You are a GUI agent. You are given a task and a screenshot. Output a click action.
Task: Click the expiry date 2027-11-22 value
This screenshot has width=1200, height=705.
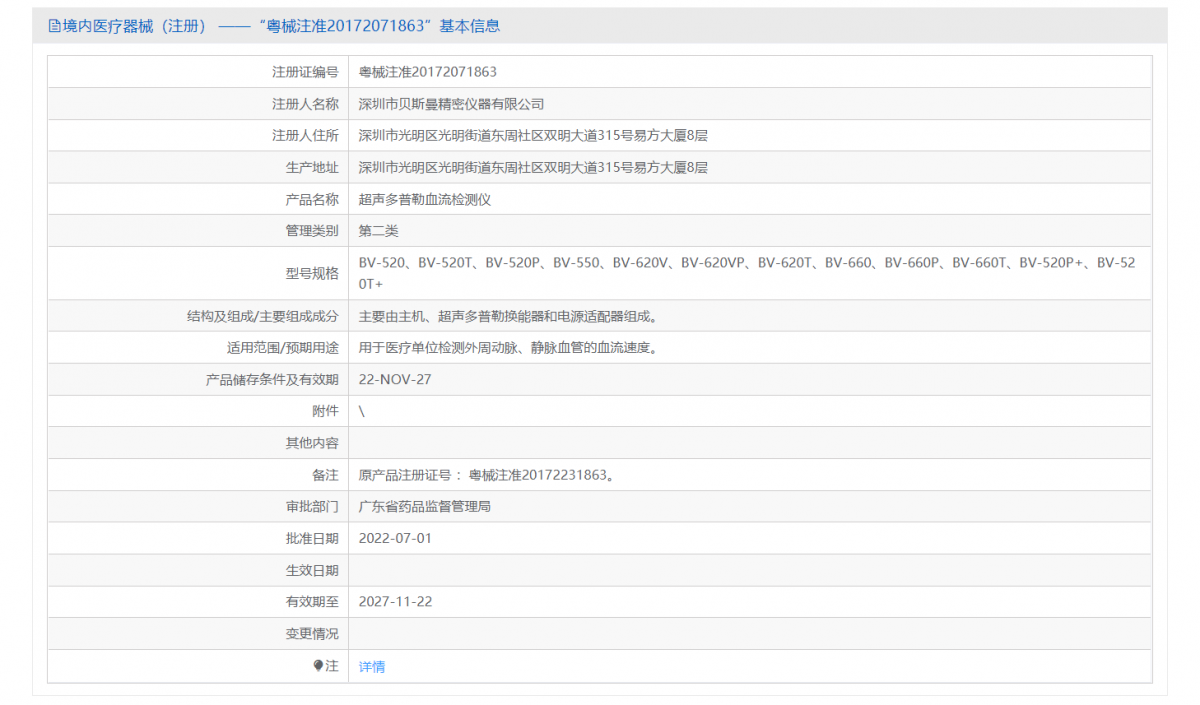(x=394, y=601)
